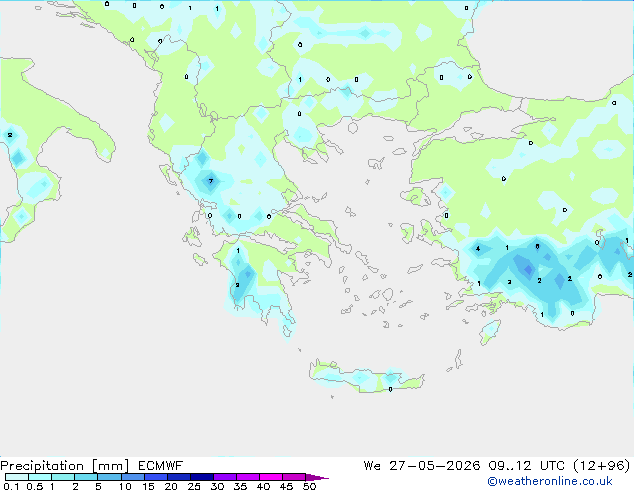Click the 0.5–1 mm legend color swatch
The height and width of the screenshot is (490, 634).
click(x=40, y=477)
